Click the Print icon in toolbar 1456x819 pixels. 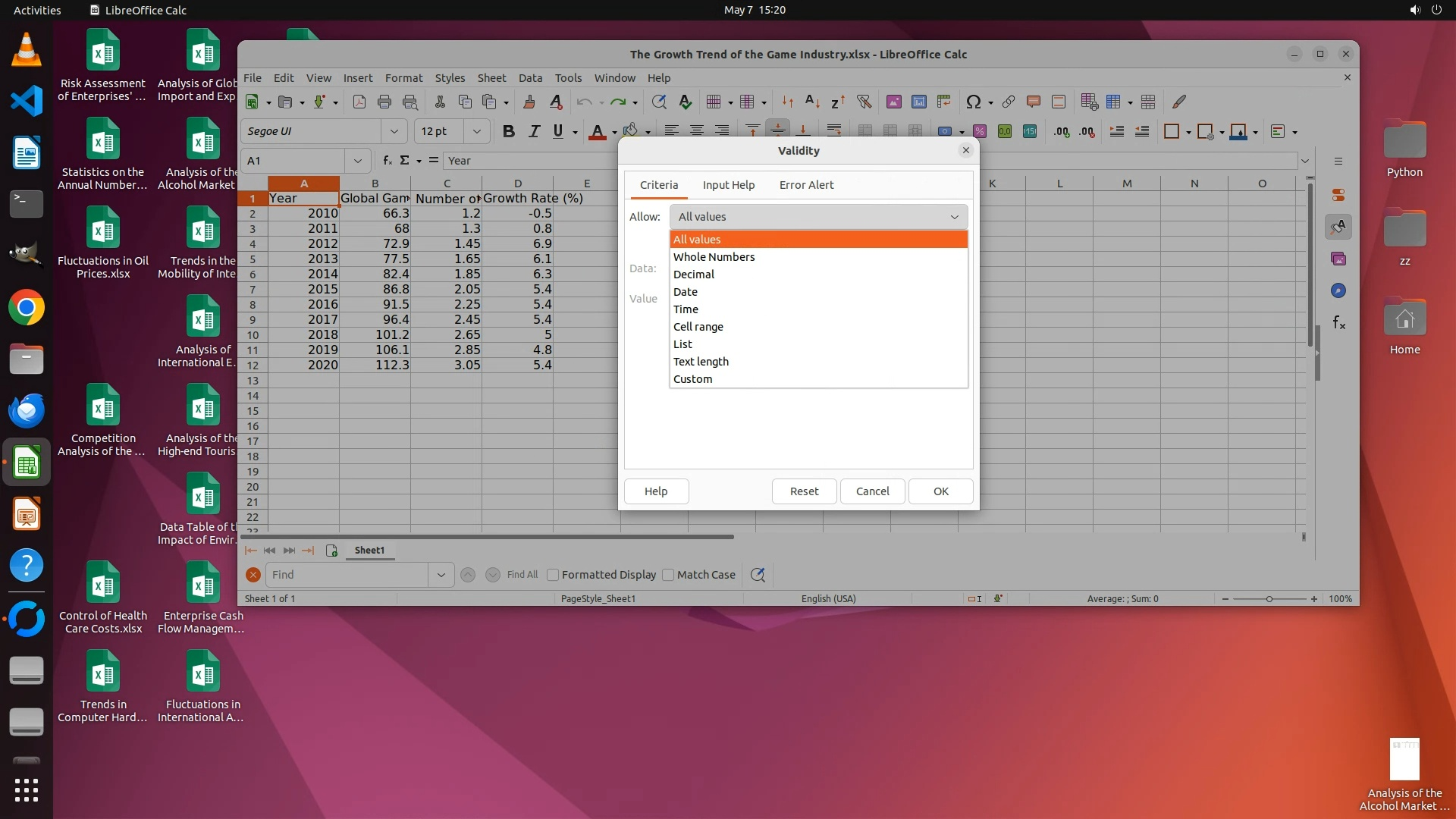click(x=384, y=102)
